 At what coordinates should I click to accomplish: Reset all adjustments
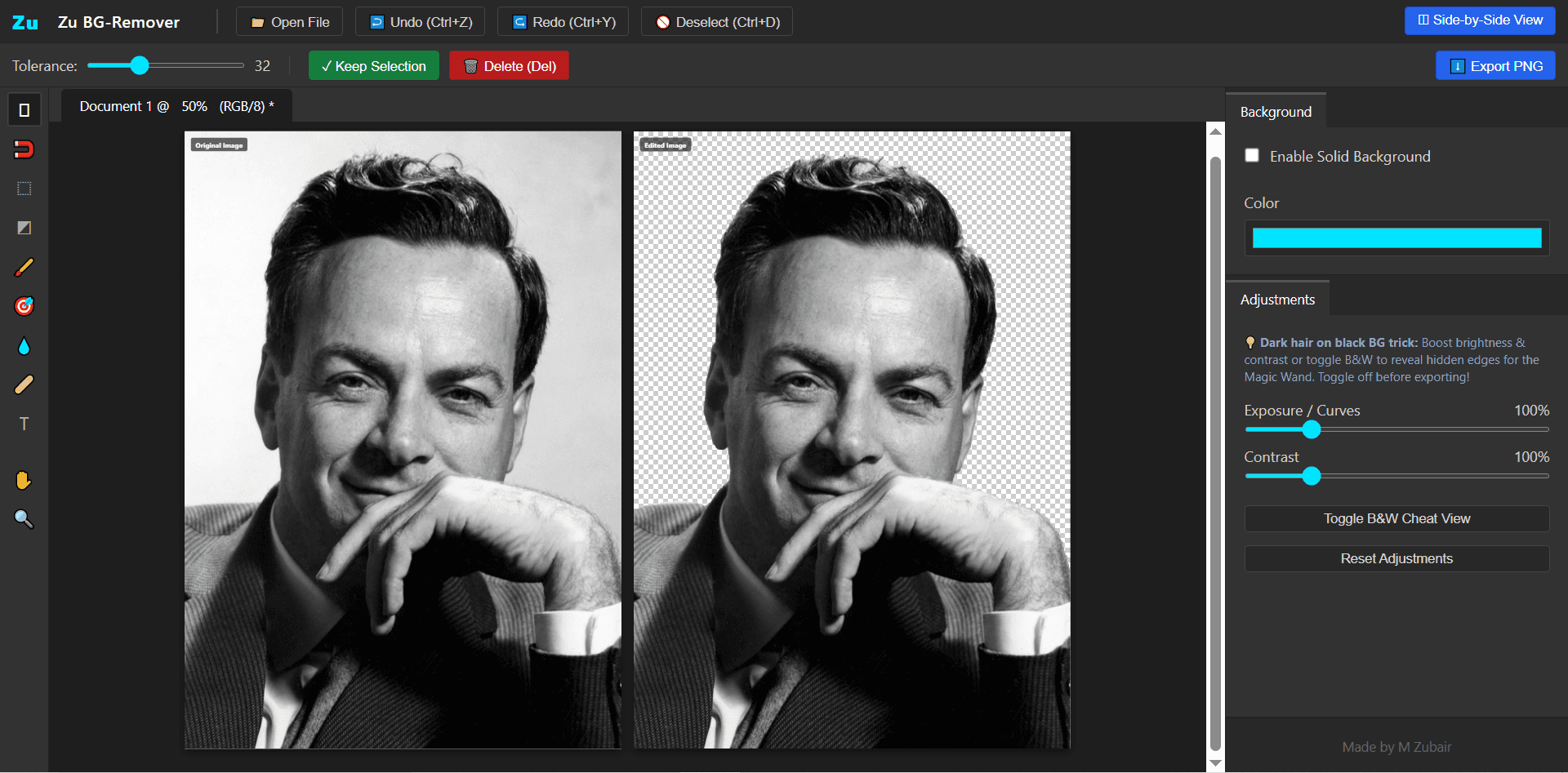(1397, 559)
